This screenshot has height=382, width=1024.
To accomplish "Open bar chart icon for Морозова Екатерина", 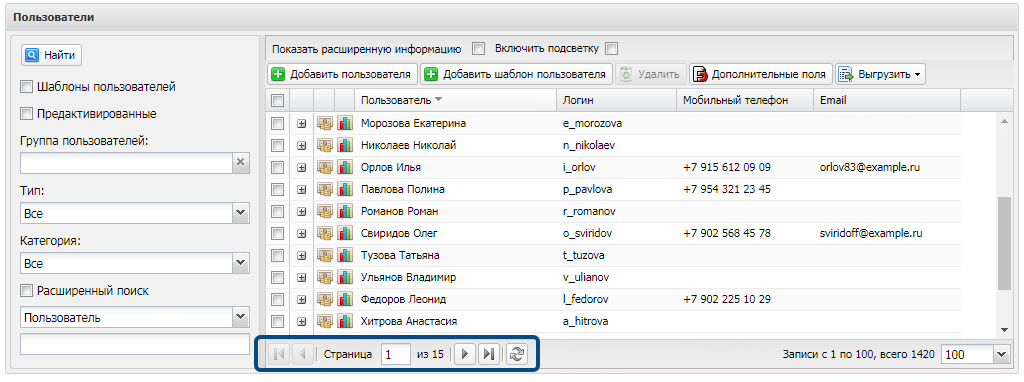I will point(345,123).
